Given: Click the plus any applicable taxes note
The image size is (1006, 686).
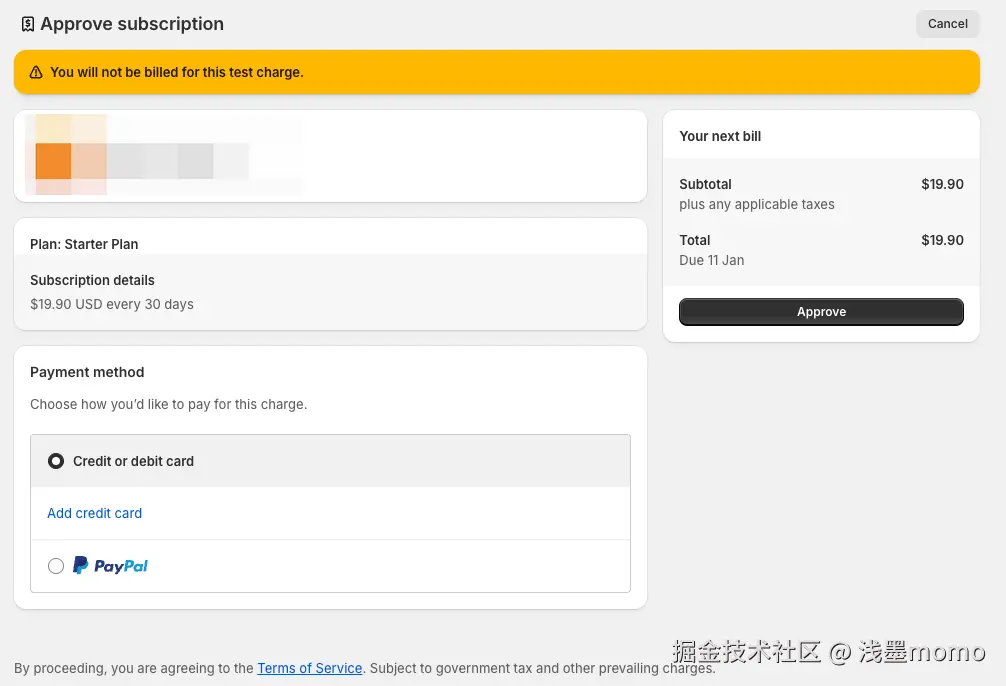Looking at the screenshot, I should point(757,204).
